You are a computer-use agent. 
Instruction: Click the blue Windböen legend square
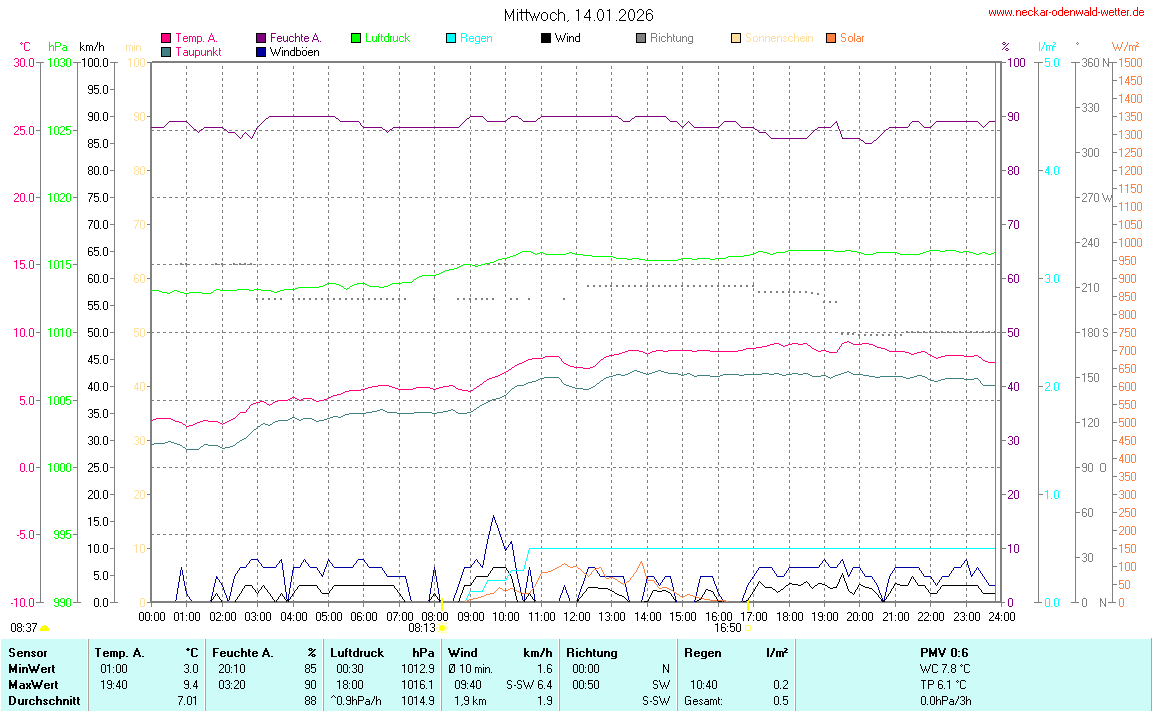[261, 52]
